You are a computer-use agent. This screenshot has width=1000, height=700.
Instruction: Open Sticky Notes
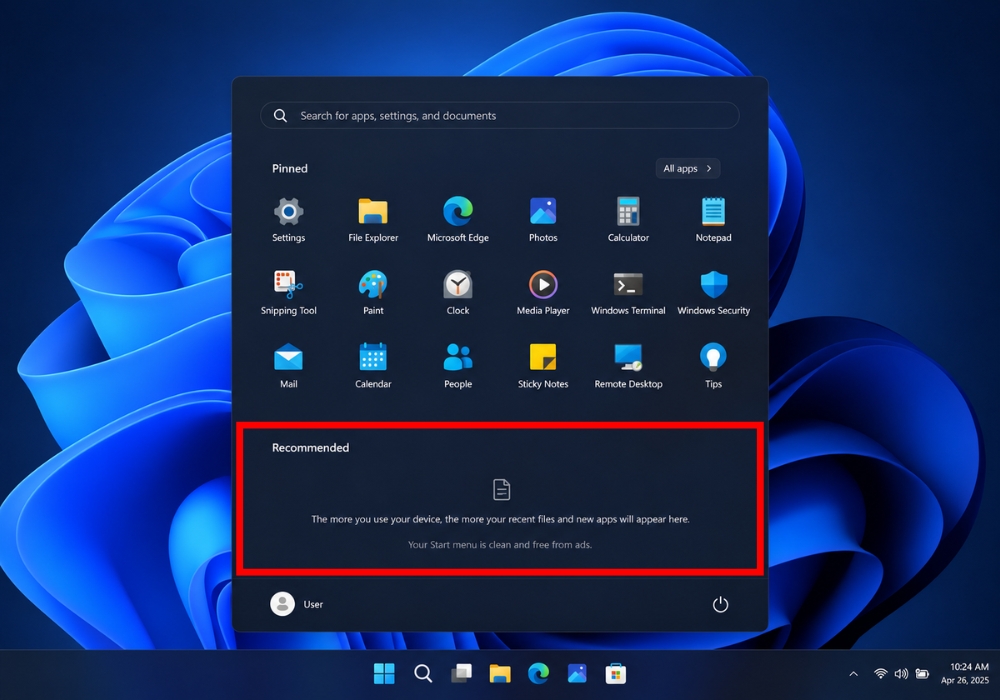tap(543, 366)
